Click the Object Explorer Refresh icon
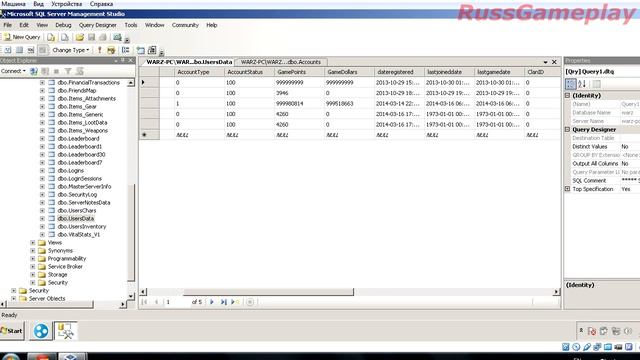Viewport: 640px width, 360px height. point(80,71)
